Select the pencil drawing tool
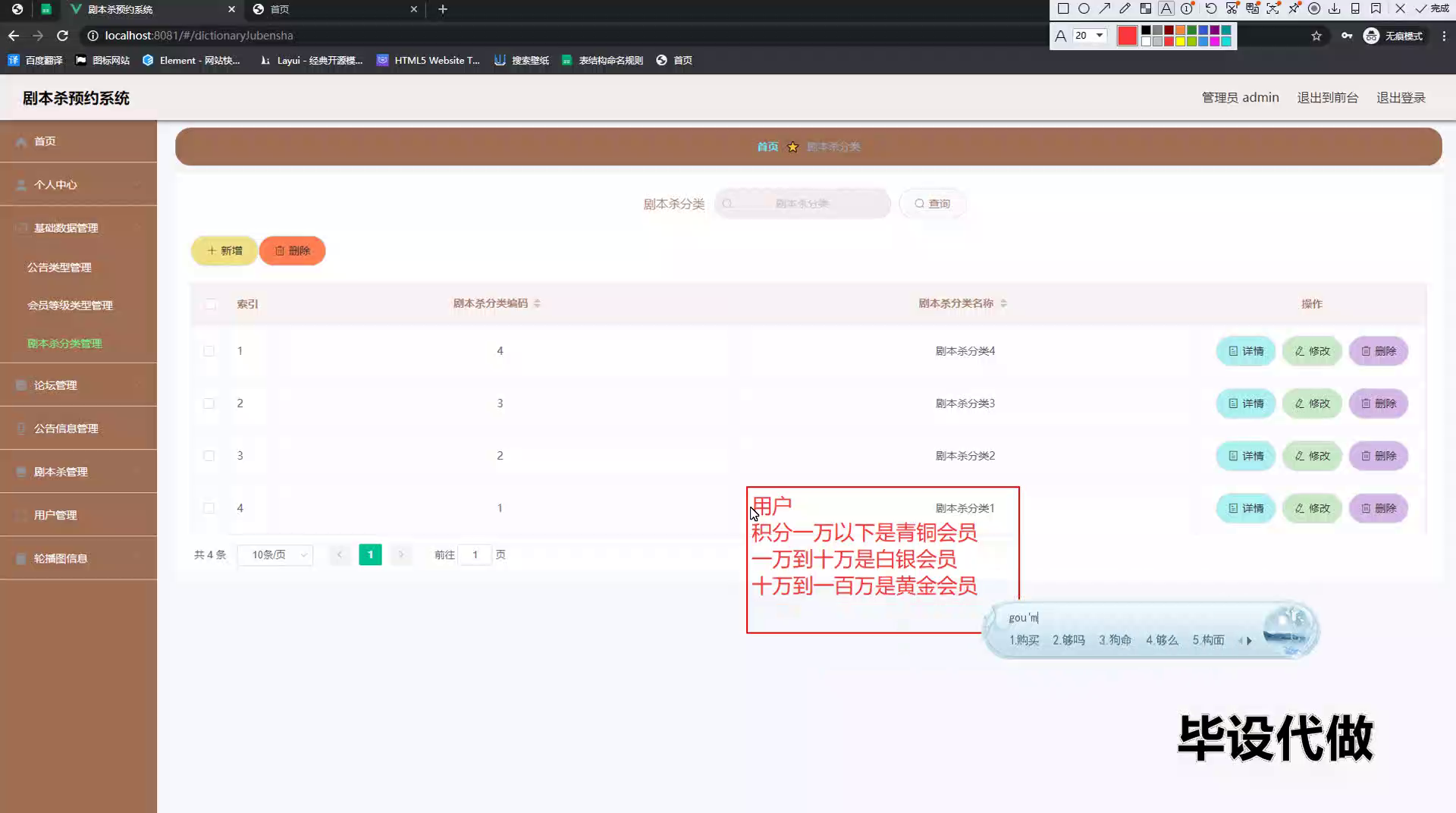 [x=1125, y=9]
